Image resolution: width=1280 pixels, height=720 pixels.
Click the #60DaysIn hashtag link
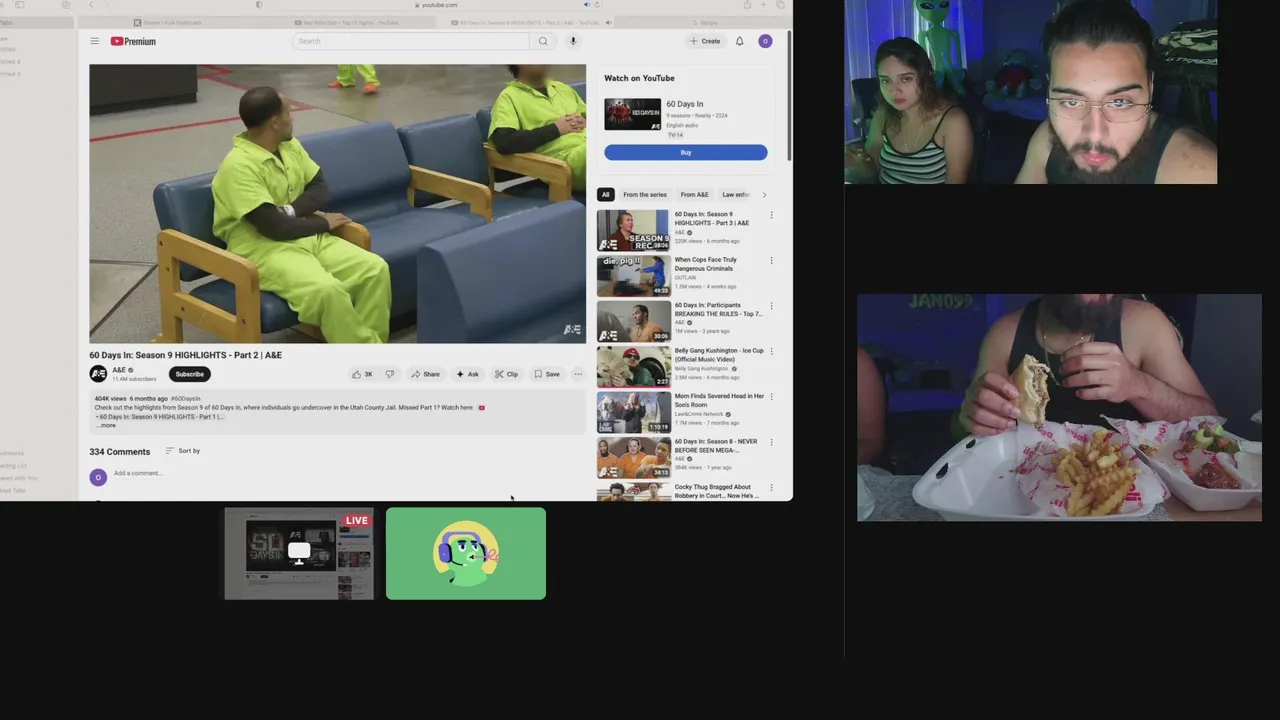185,398
